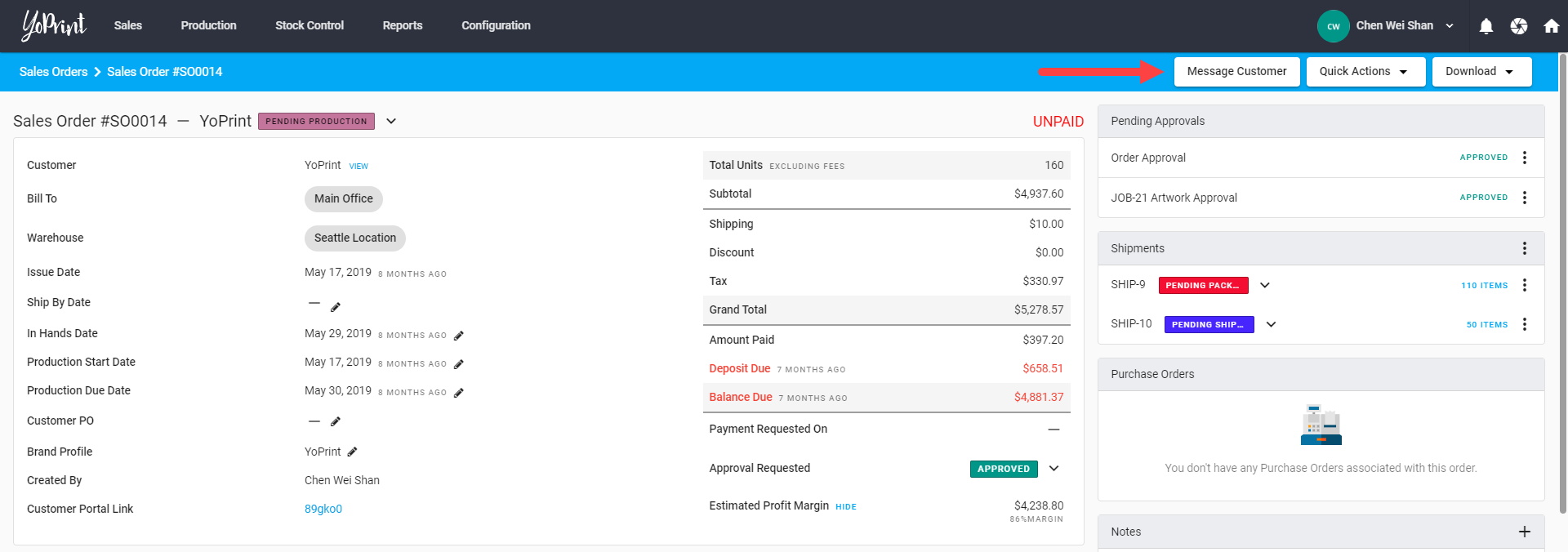Edit the Customer PO pencil icon

tap(335, 421)
